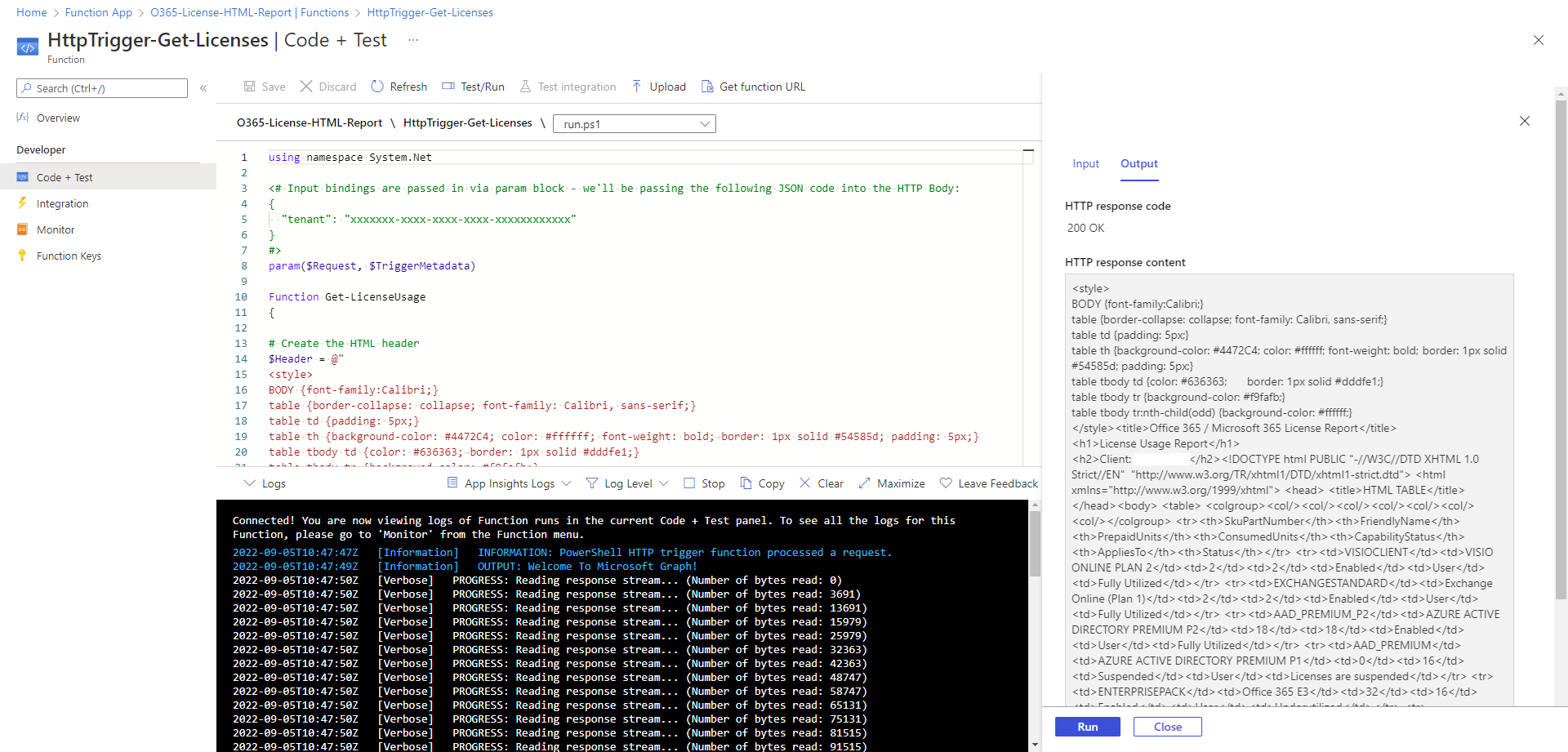This screenshot has width=1568, height=752.
Task: Click HttpTrigger-Get-Licenses in the file path
Action: [468, 122]
